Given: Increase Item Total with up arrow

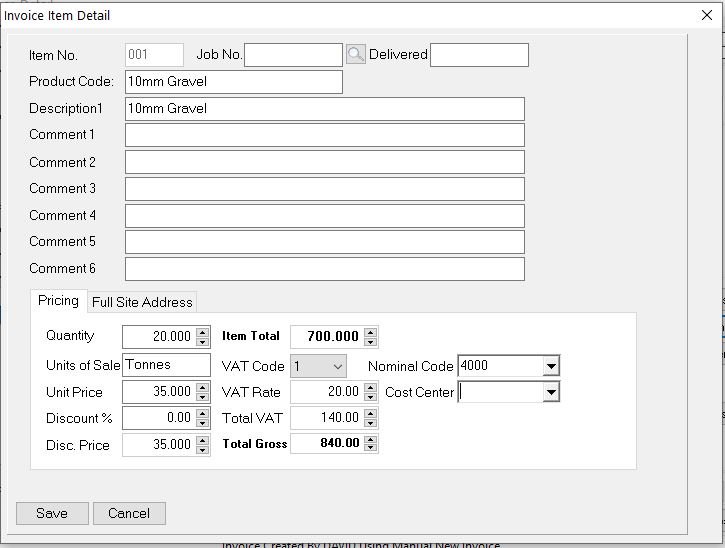Looking at the screenshot, I should coord(370,332).
